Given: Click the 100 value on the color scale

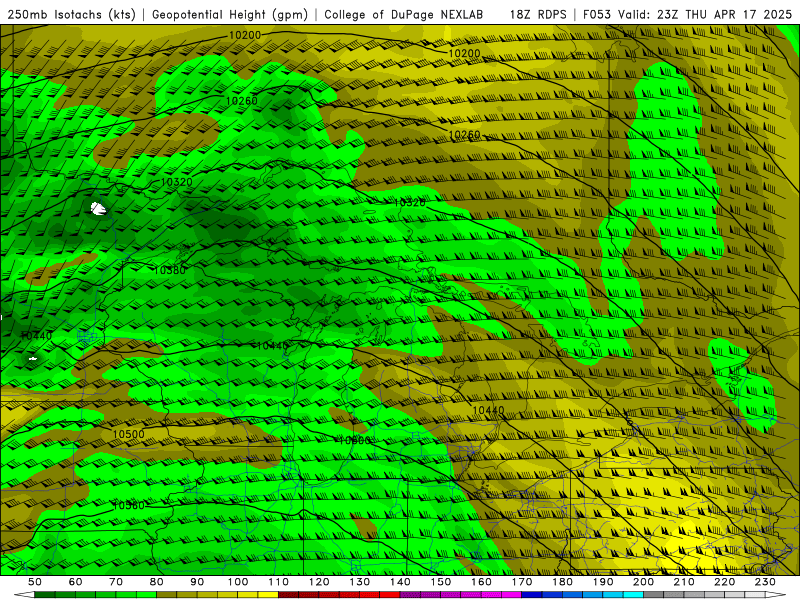Looking at the screenshot, I should point(238,582).
